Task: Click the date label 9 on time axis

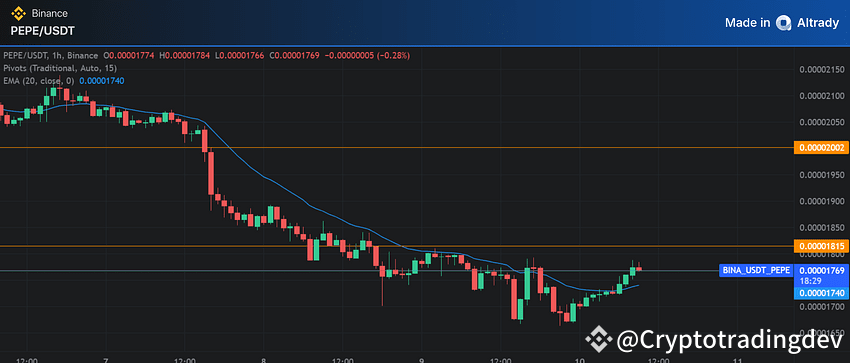Action: click(x=421, y=360)
